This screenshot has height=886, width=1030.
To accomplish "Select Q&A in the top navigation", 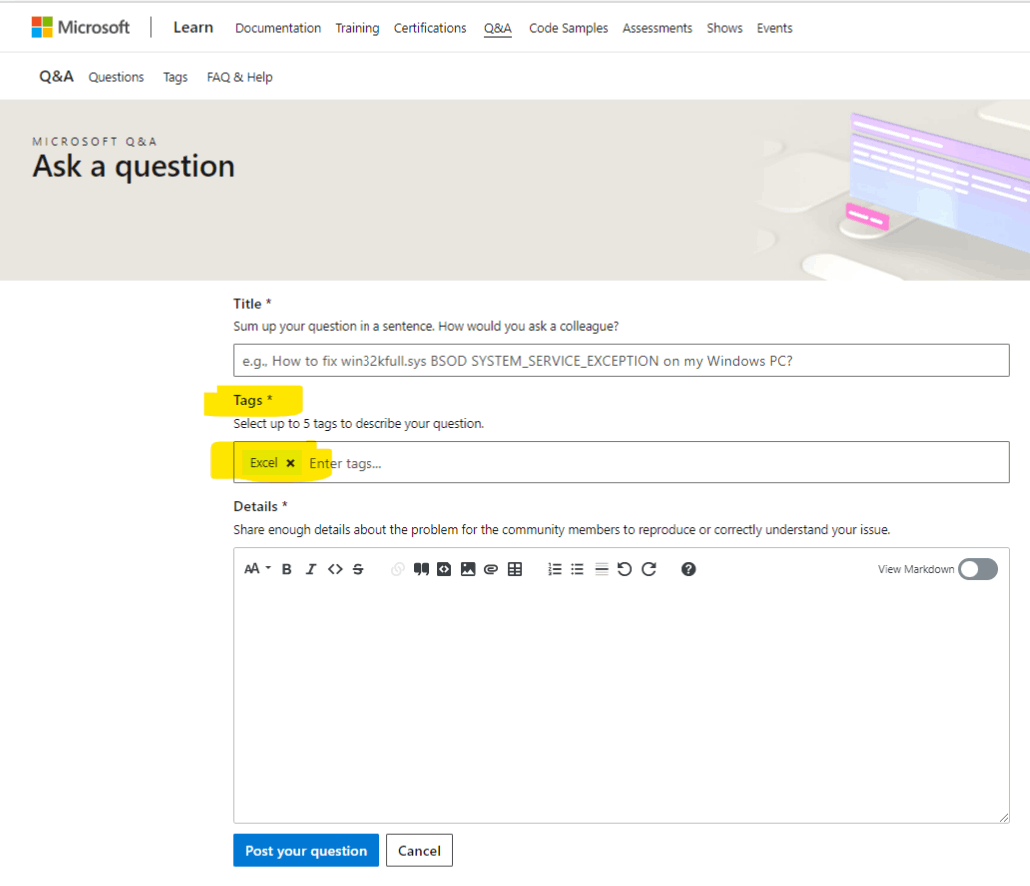I will point(497,28).
